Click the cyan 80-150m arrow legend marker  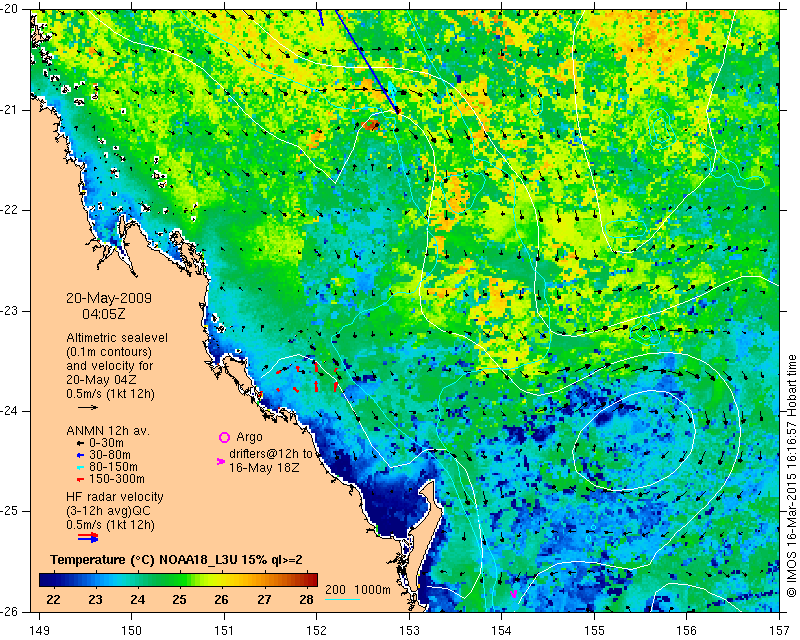tap(80, 467)
